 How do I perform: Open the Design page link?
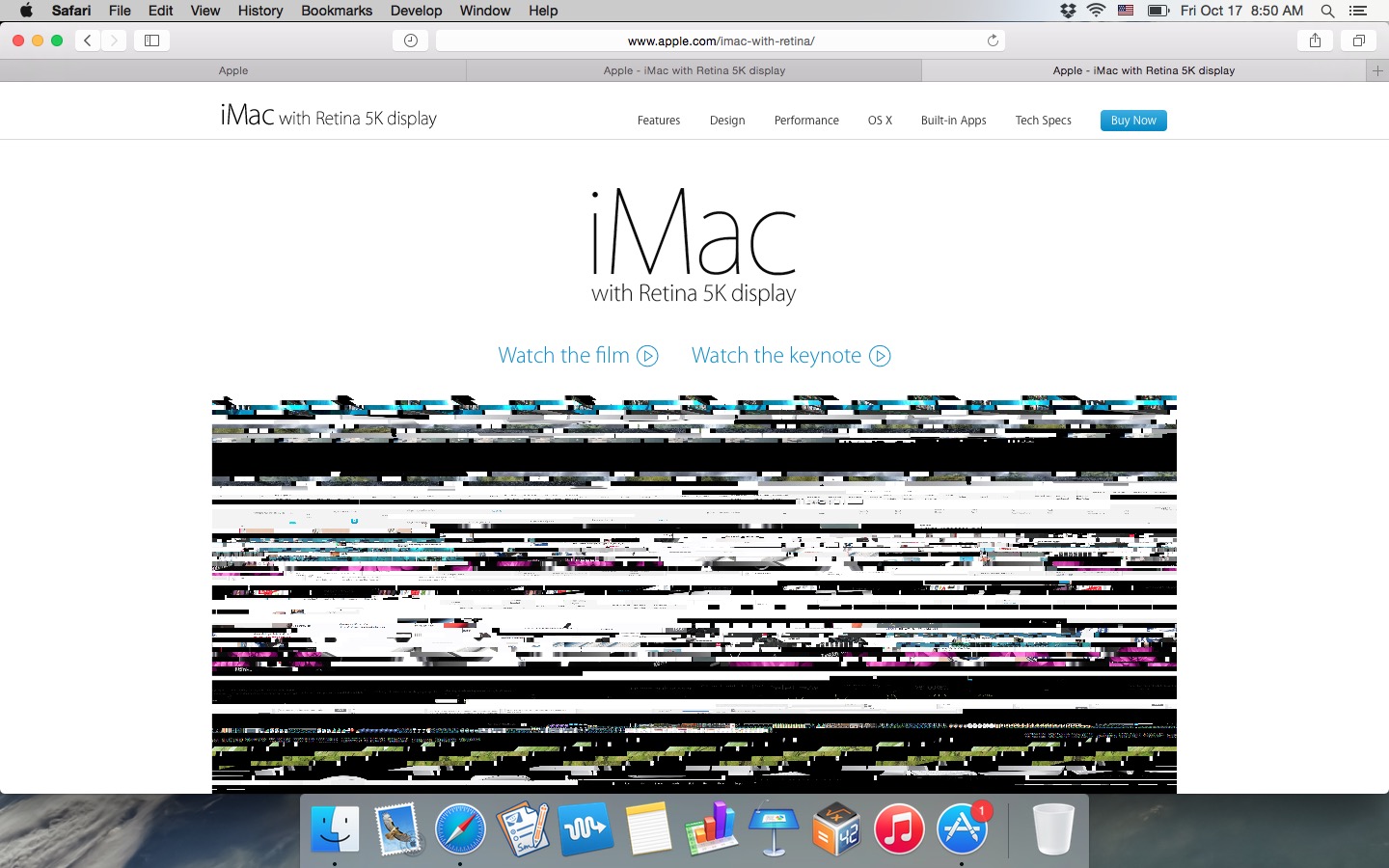pyautogui.click(x=727, y=121)
